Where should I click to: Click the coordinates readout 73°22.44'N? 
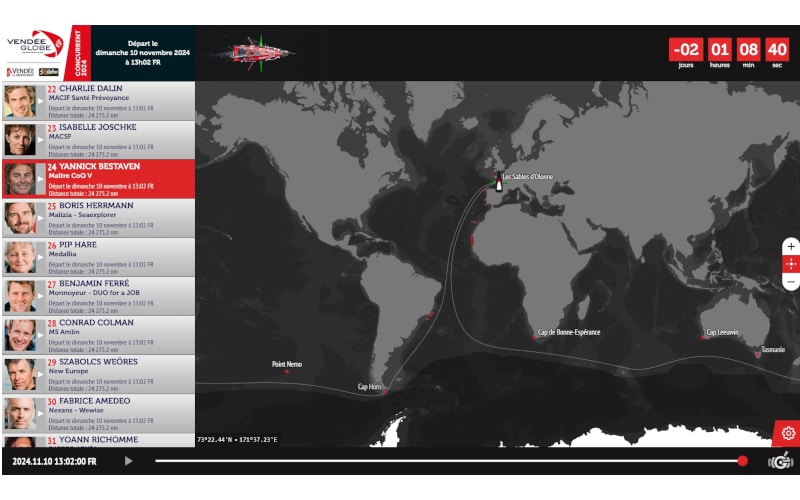tap(237, 439)
